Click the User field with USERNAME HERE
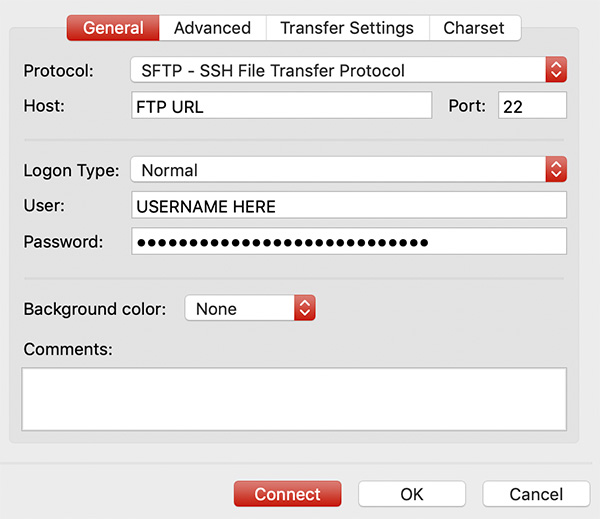Screen dimensions: 600x519 tap(349, 205)
